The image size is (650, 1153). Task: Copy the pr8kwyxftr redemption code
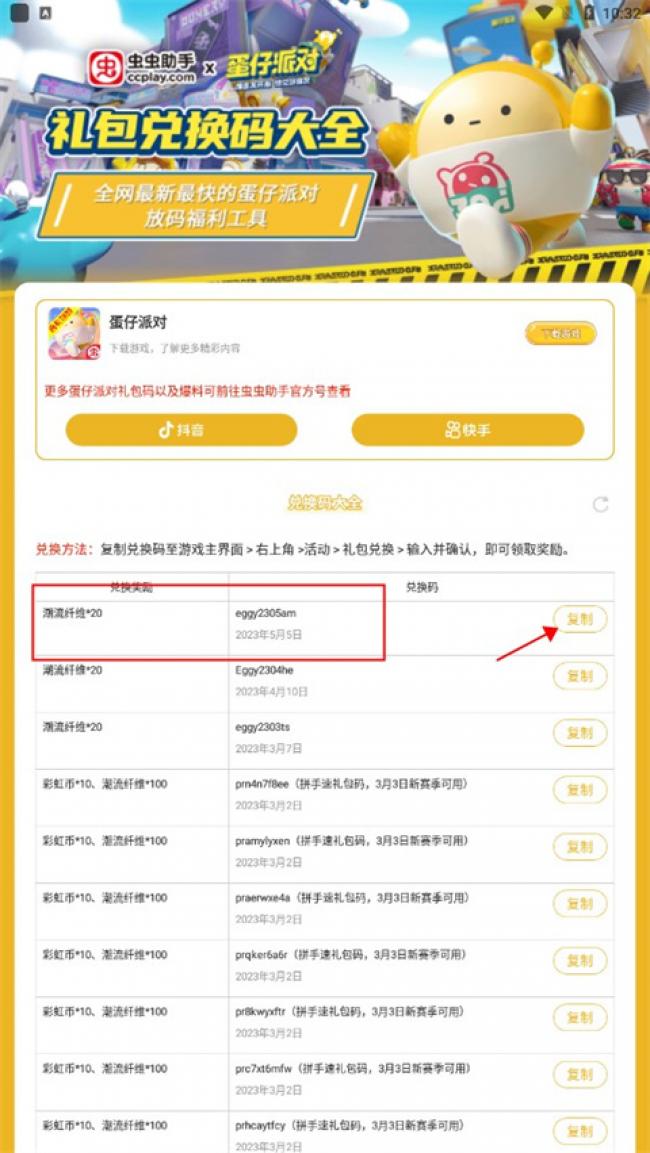click(x=580, y=1018)
